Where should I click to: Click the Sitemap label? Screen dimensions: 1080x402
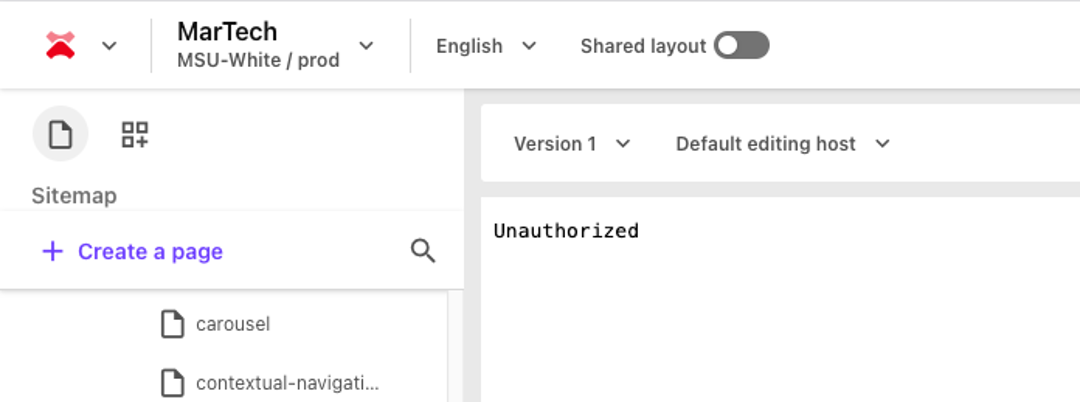pyautogui.click(x=74, y=195)
